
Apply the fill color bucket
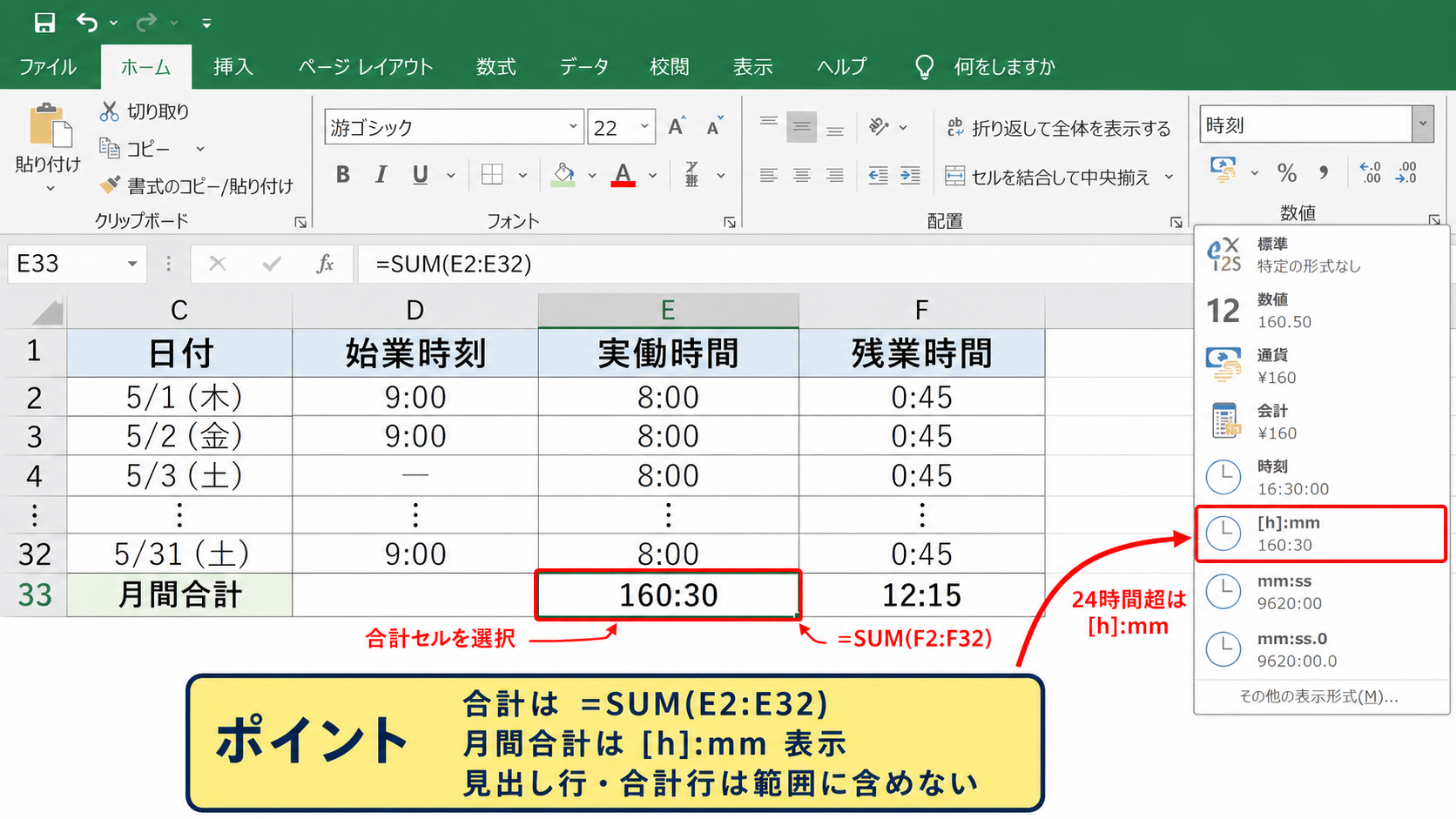tap(564, 175)
